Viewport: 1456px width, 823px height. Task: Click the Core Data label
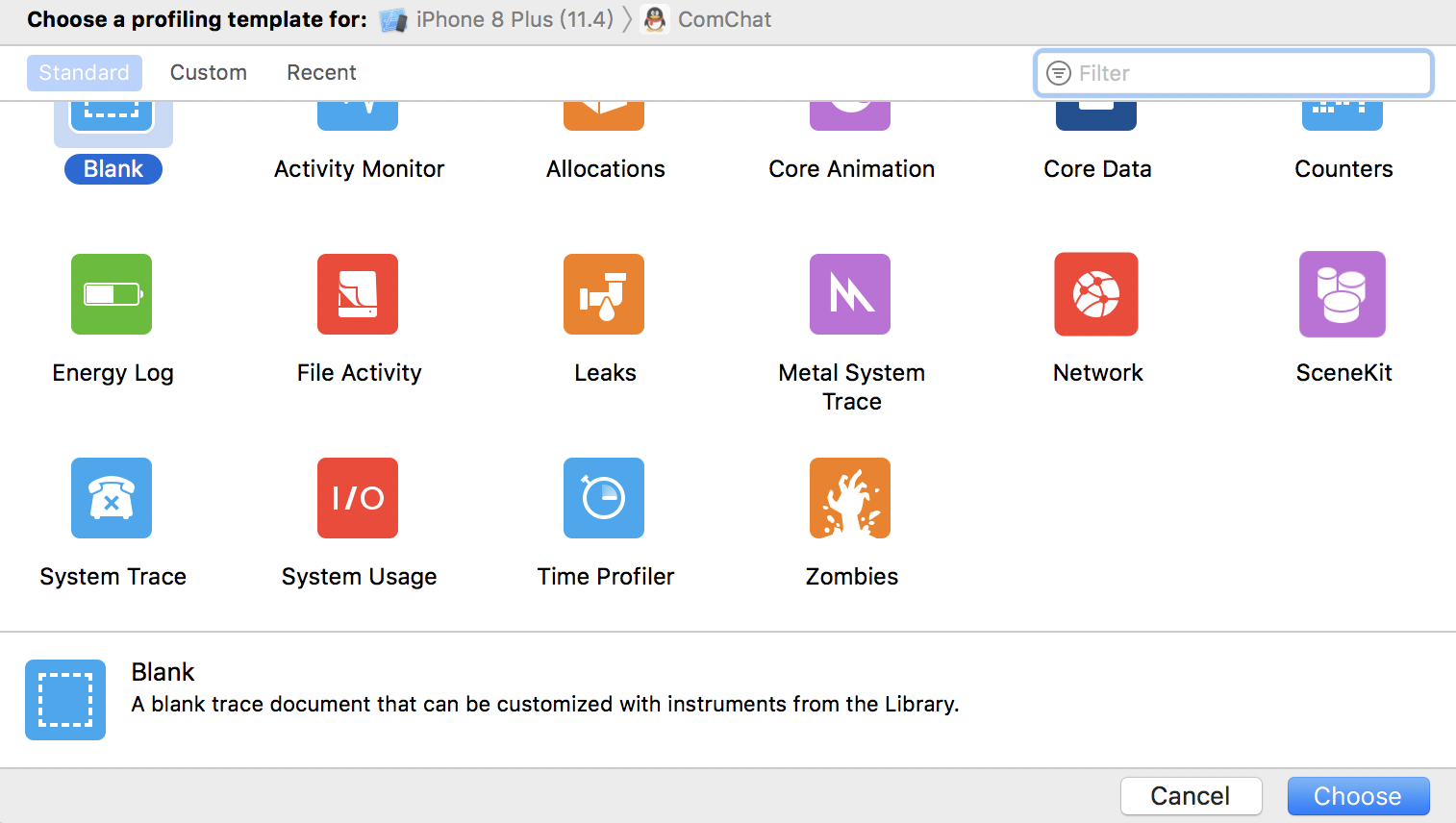pyautogui.click(x=1097, y=169)
